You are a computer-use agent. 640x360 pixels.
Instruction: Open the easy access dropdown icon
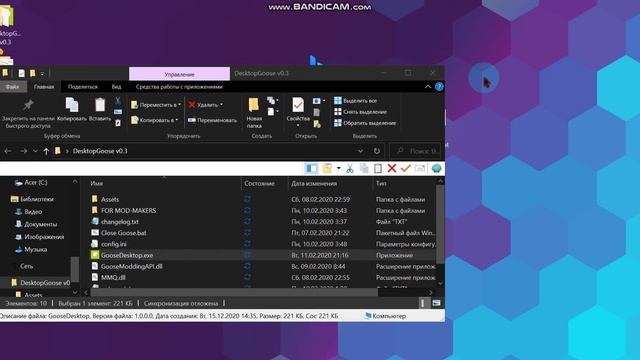point(272,111)
